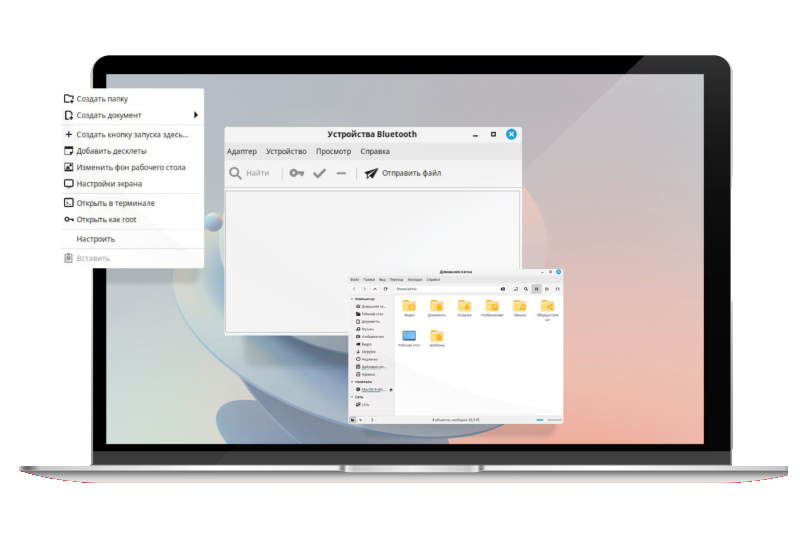800x533 pixels.
Task: Select Домашняя папка in file manager sidebar
Action: pos(371,307)
